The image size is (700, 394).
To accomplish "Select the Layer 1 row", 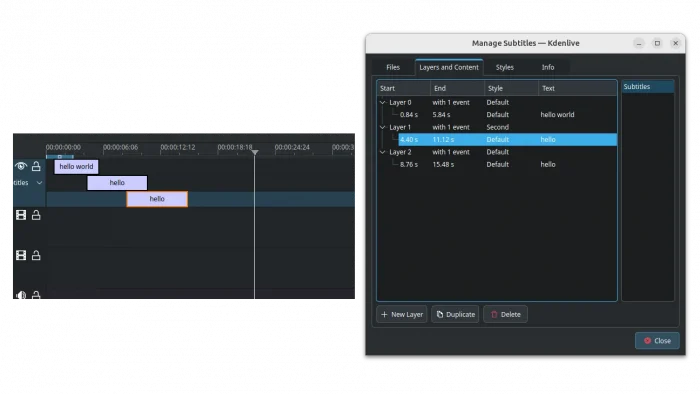I will click(x=497, y=127).
